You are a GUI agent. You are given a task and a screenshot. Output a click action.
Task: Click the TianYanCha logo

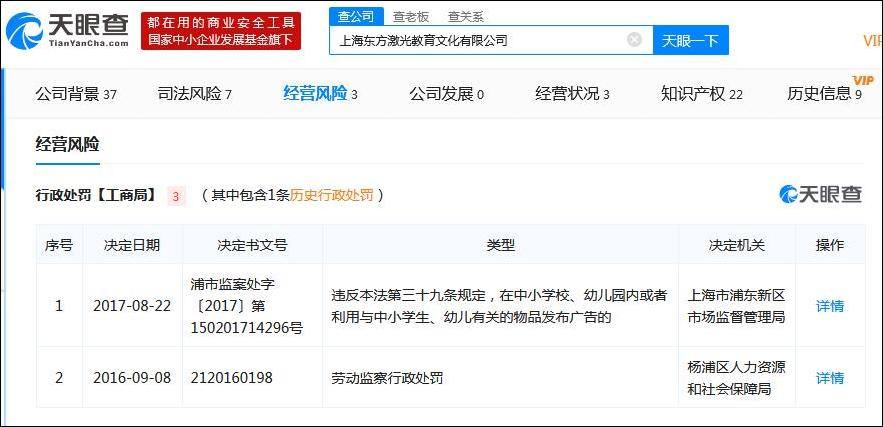point(68,30)
